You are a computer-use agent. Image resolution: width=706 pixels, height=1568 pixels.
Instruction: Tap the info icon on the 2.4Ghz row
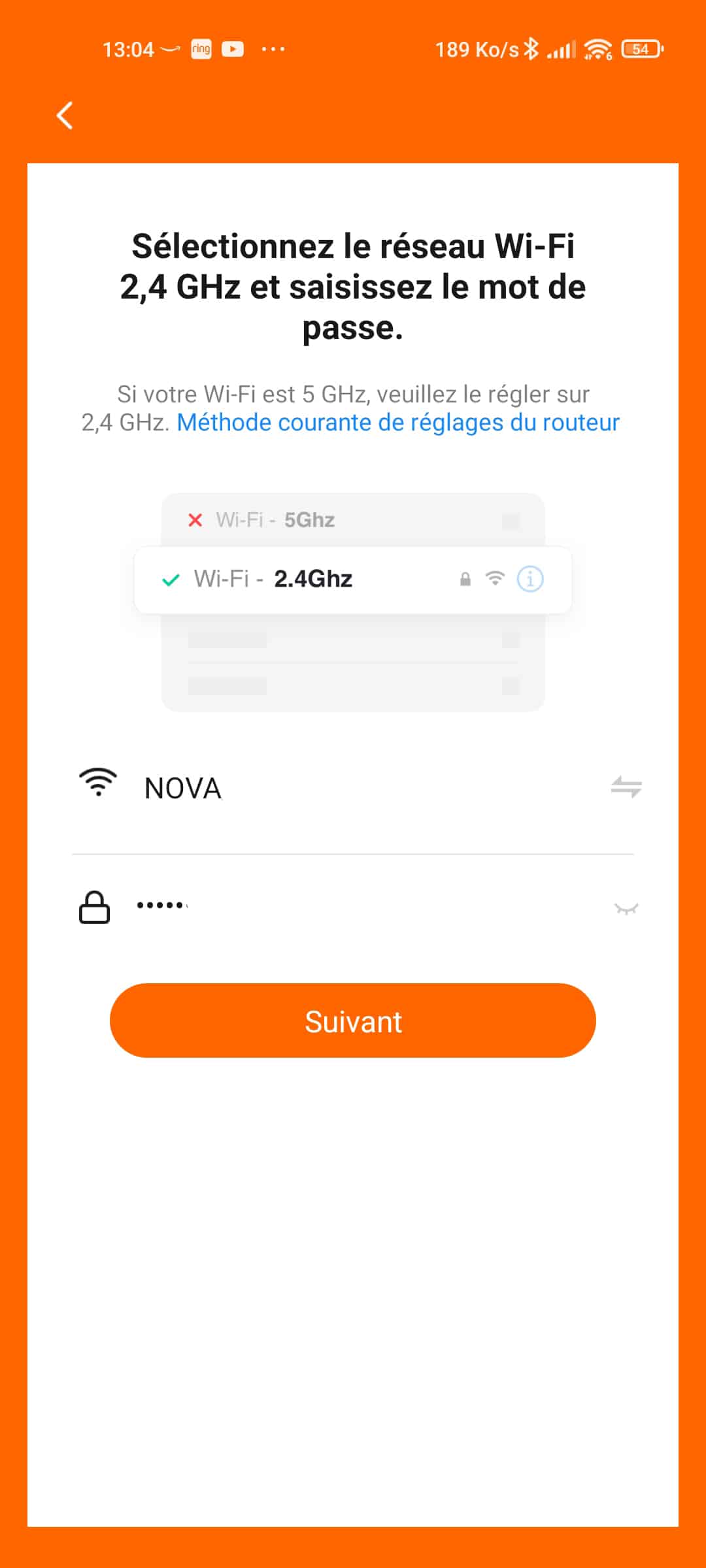click(x=530, y=579)
